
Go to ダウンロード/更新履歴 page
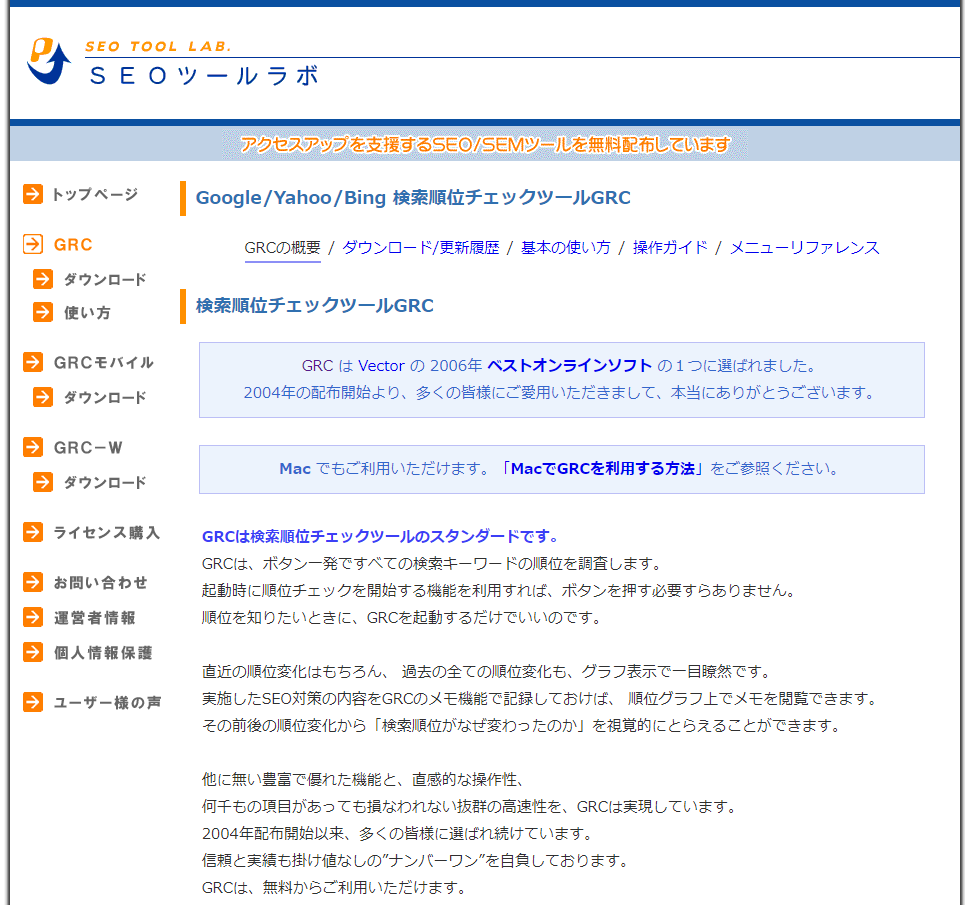[420, 248]
